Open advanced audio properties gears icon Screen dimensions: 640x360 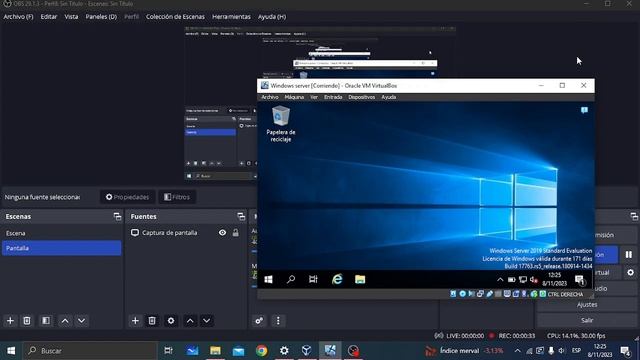pyautogui.click(x=259, y=321)
